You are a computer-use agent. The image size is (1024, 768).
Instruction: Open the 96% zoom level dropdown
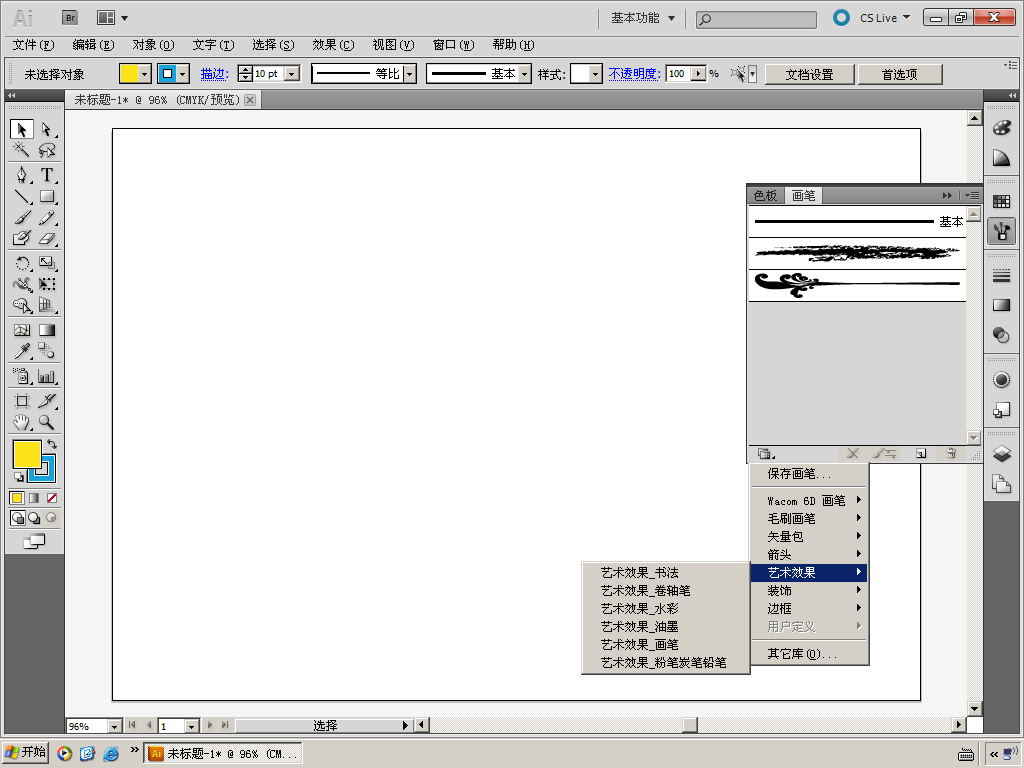coord(114,726)
